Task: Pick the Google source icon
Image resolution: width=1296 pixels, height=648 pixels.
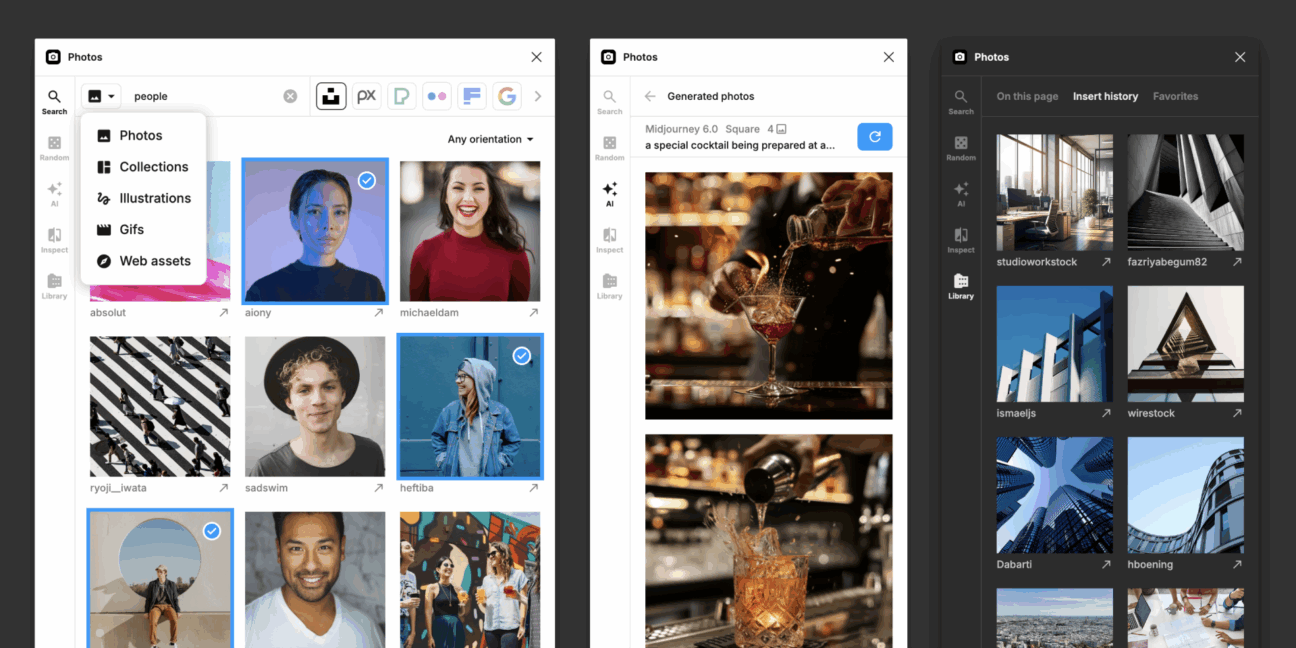Action: click(x=507, y=96)
